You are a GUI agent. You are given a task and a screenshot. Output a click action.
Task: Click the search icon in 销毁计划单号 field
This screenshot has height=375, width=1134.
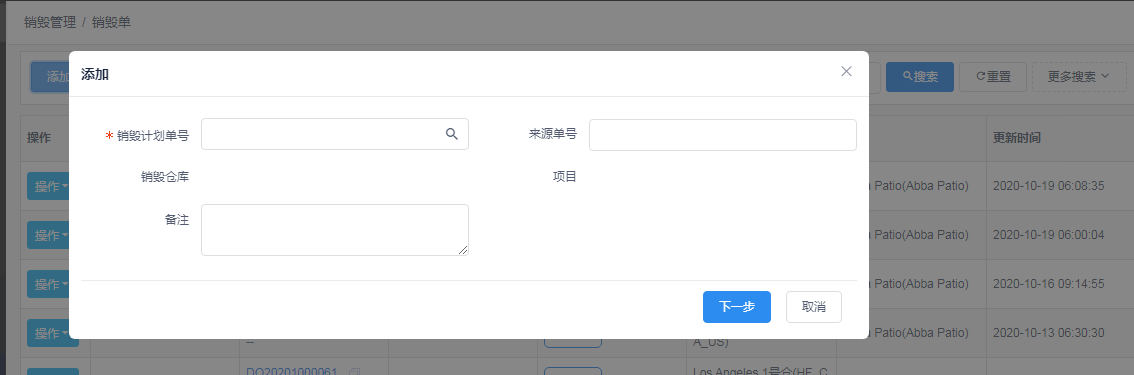[451, 134]
